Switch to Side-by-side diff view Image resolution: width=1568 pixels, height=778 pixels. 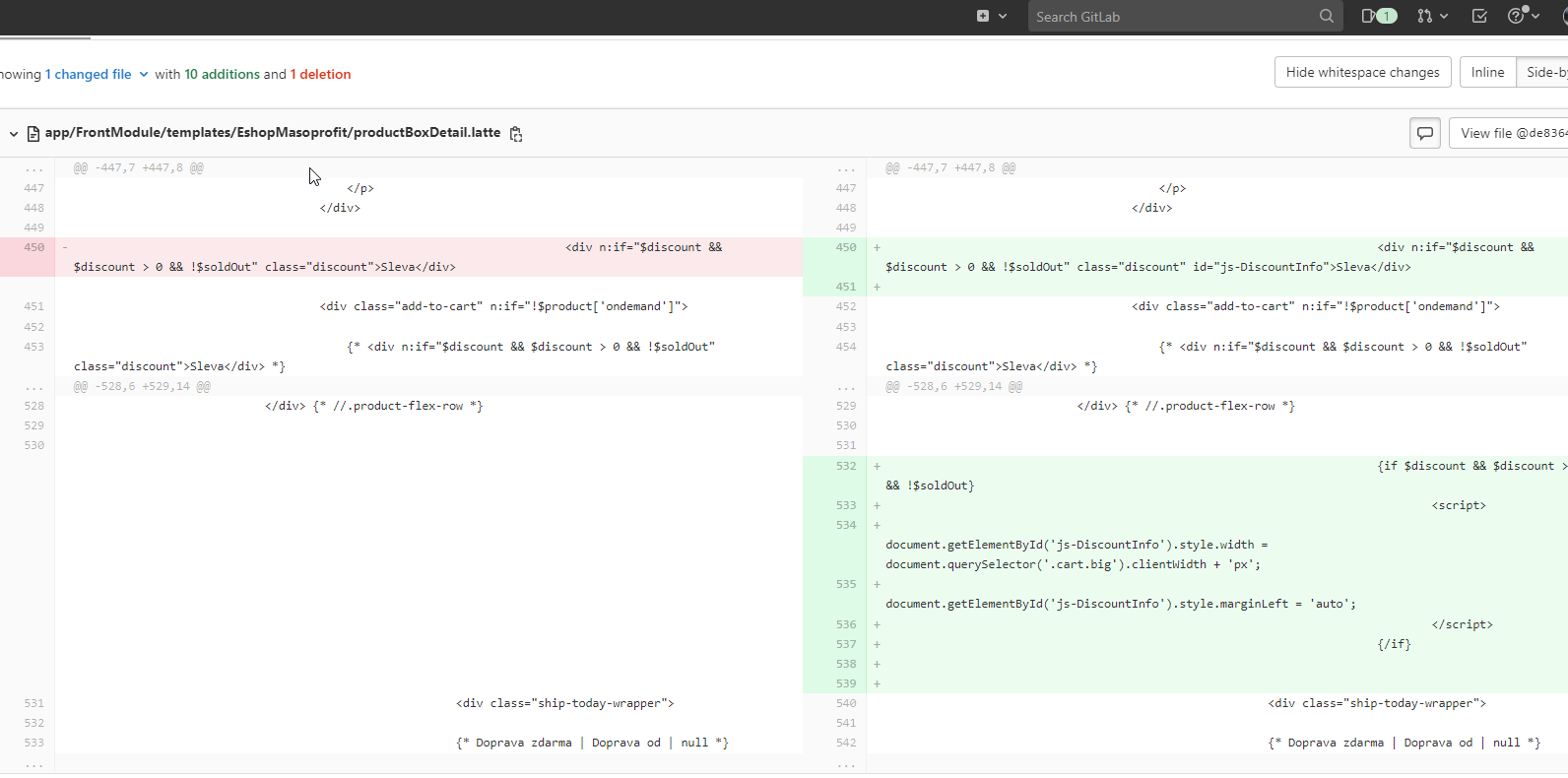click(x=1542, y=72)
